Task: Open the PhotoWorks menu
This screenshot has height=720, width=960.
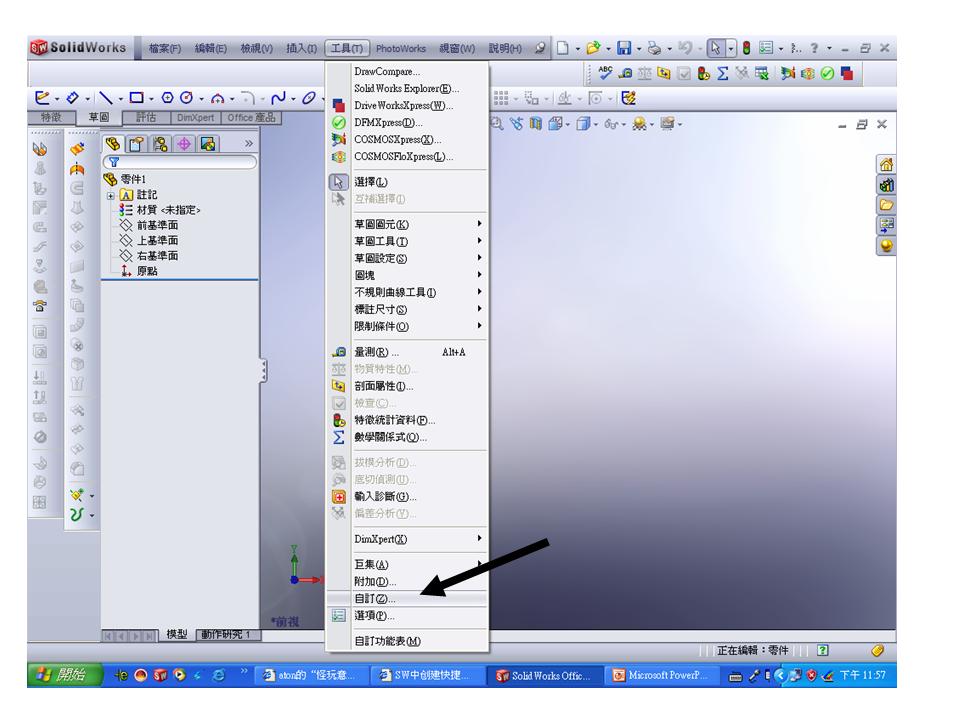Action: (x=400, y=48)
